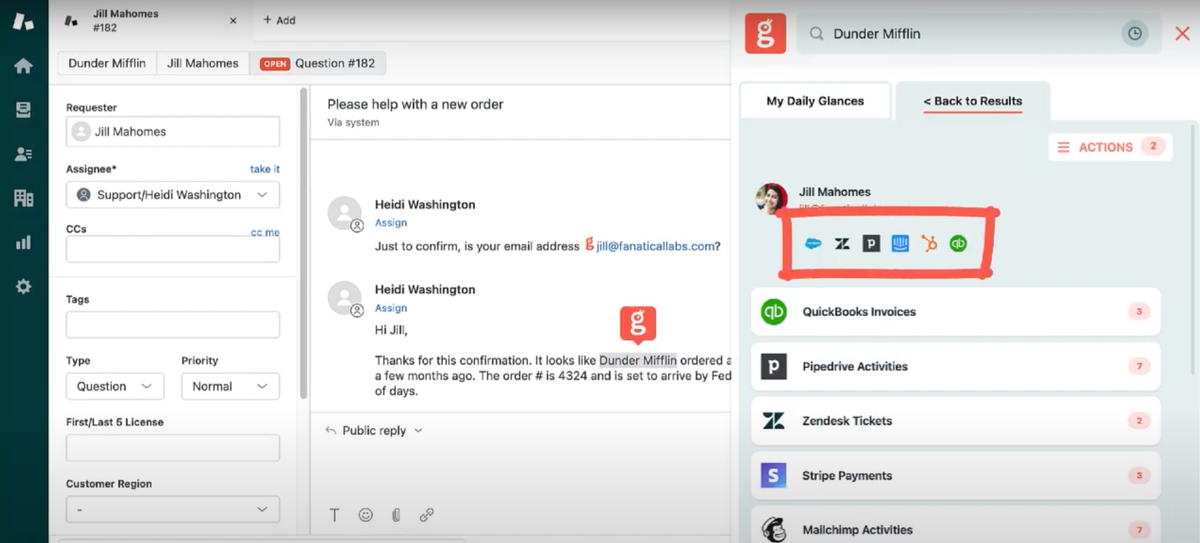Click the search magnifier icon beside Dunder Mifflin
Image resolution: width=1200 pixels, height=543 pixels.
pos(816,34)
